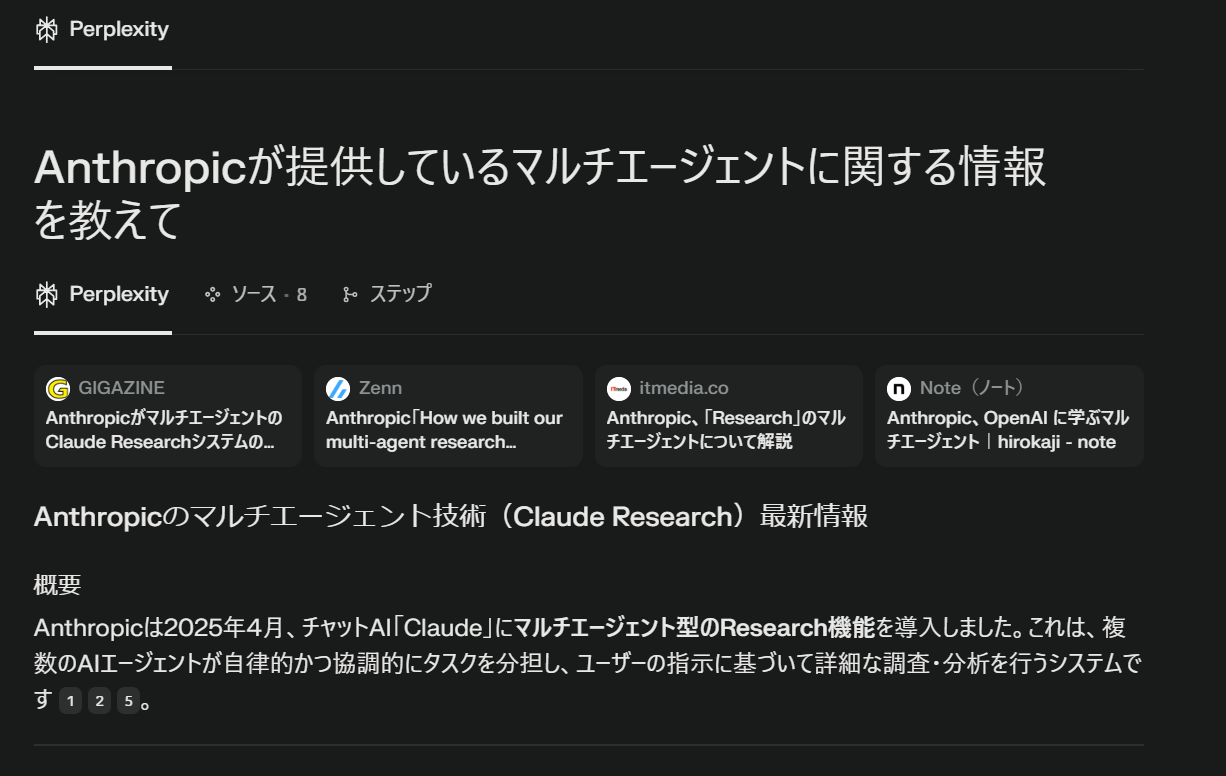
Task: Click the GIGAZINE yellow G favicon
Action: click(58, 388)
